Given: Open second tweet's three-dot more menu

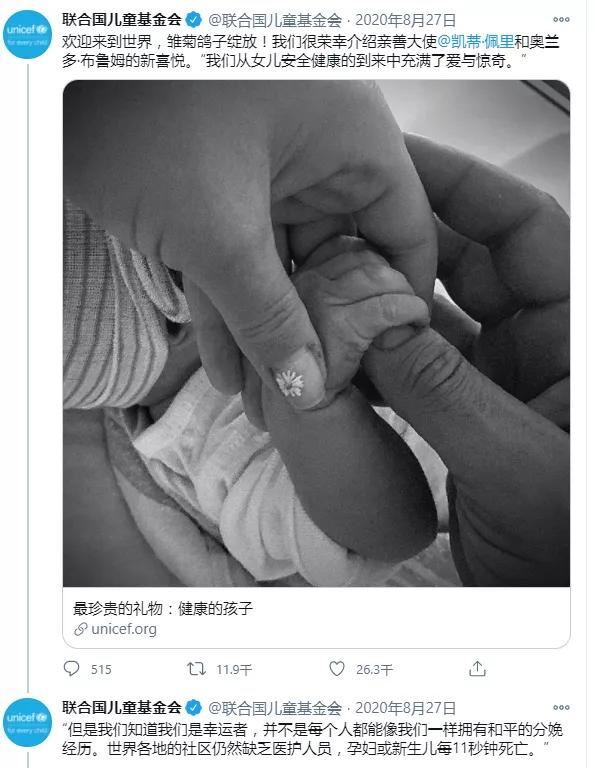Looking at the screenshot, I should tap(561, 707).
